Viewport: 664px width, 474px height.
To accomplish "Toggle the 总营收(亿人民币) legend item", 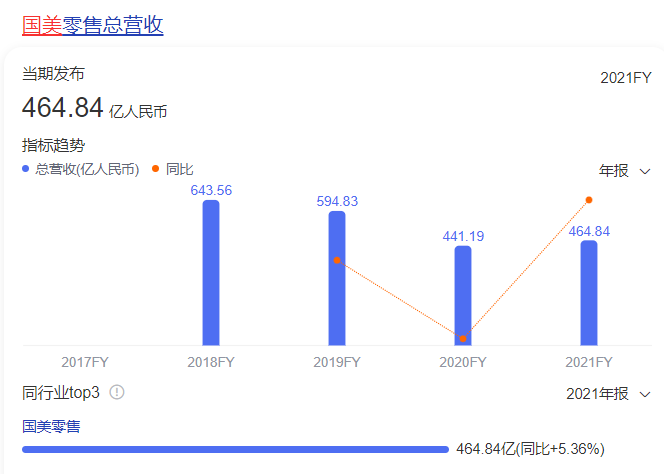I will click(x=80, y=169).
